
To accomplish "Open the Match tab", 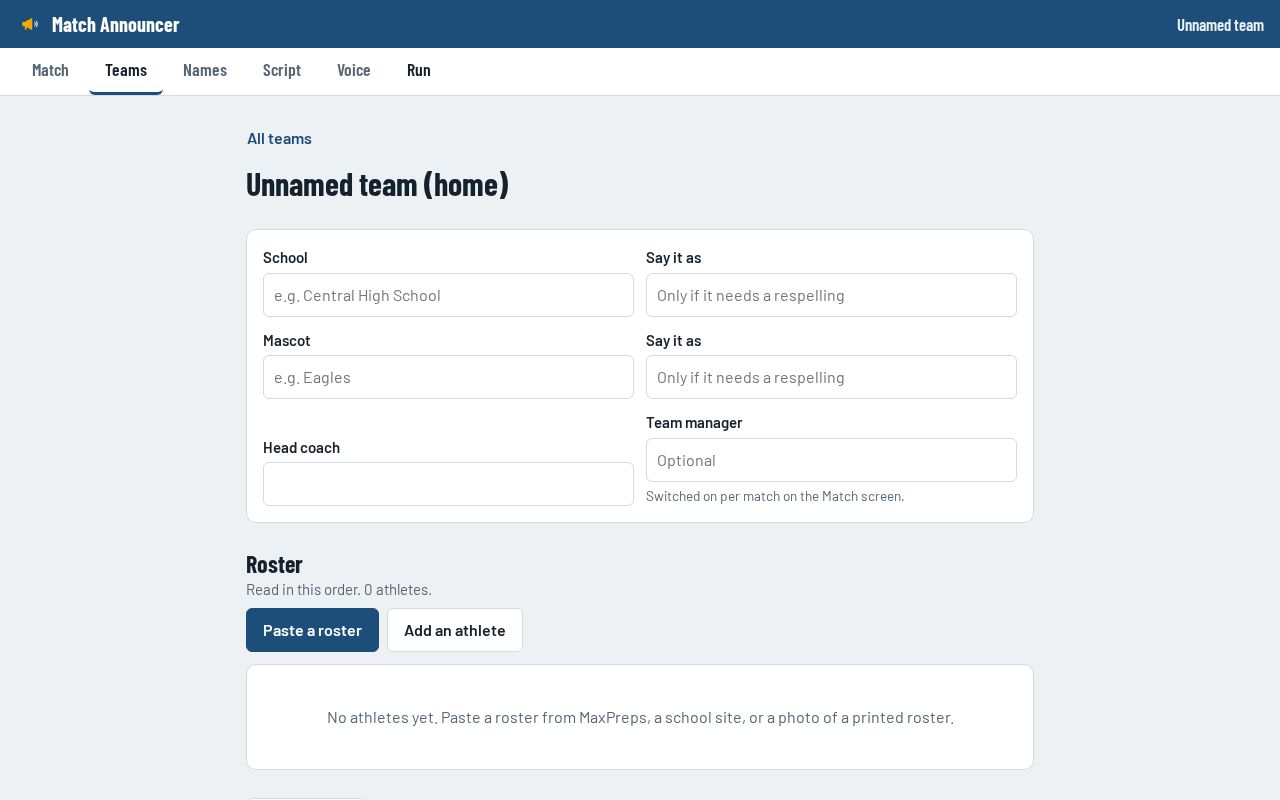I will [x=50, y=70].
